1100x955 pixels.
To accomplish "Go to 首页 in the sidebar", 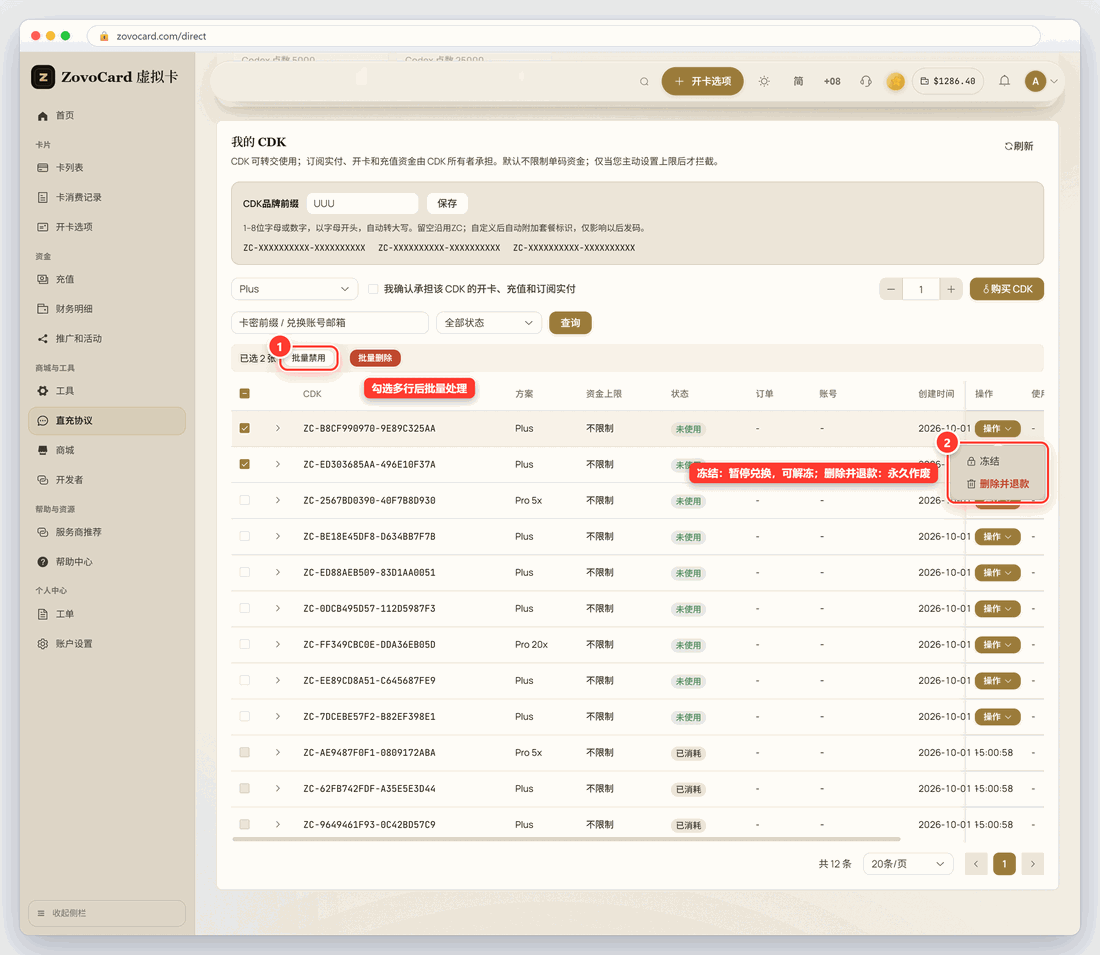I will pyautogui.click(x=107, y=116).
